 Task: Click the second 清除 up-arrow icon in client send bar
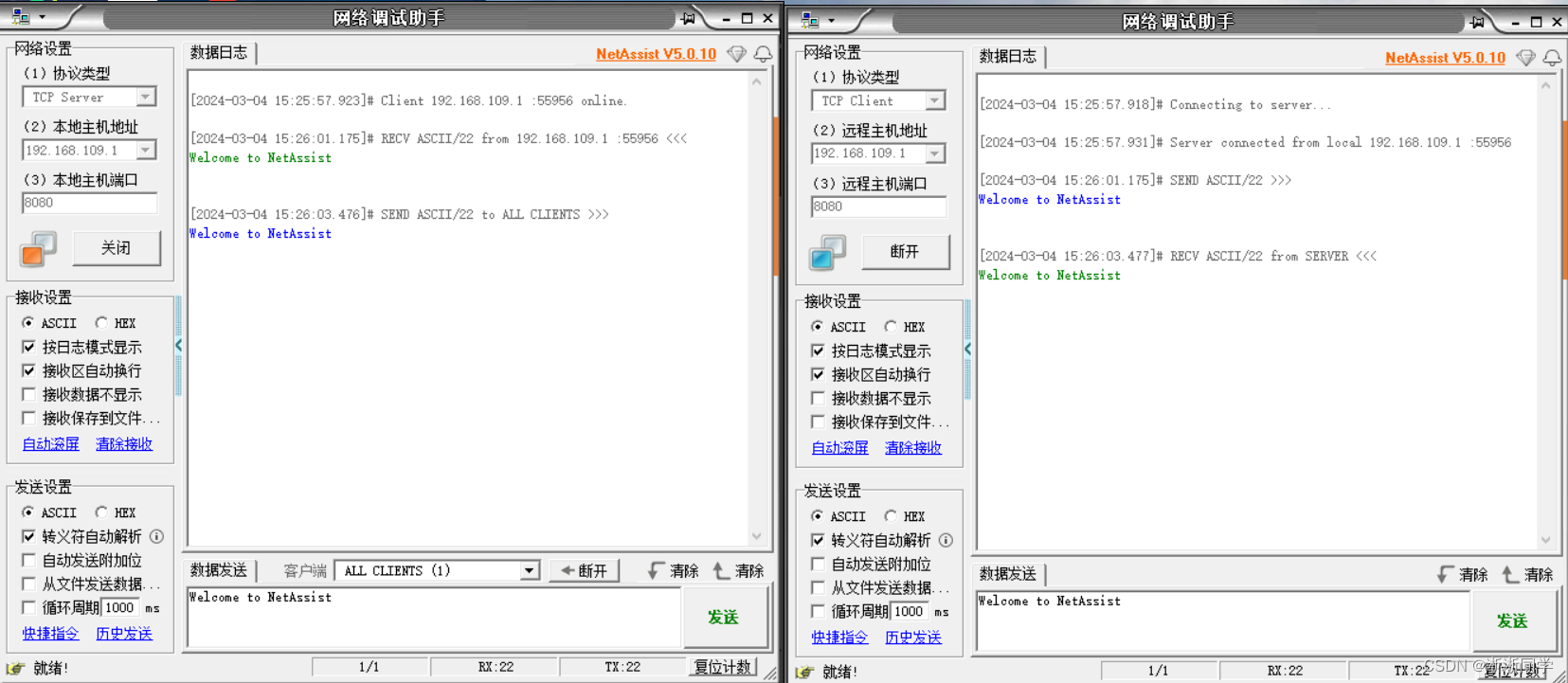pyautogui.click(x=1510, y=574)
